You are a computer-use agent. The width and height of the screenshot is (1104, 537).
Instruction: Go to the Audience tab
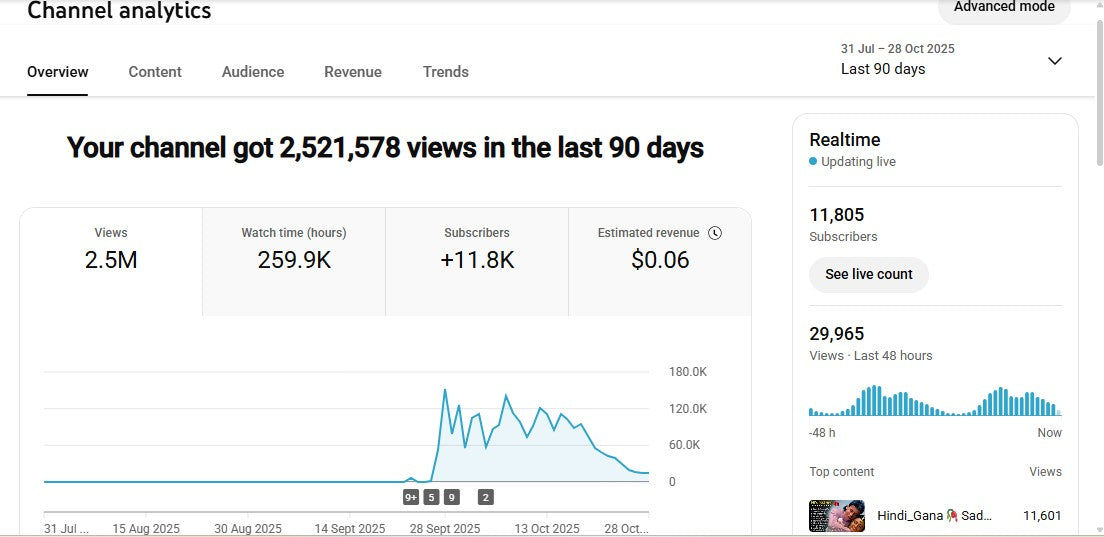point(253,72)
